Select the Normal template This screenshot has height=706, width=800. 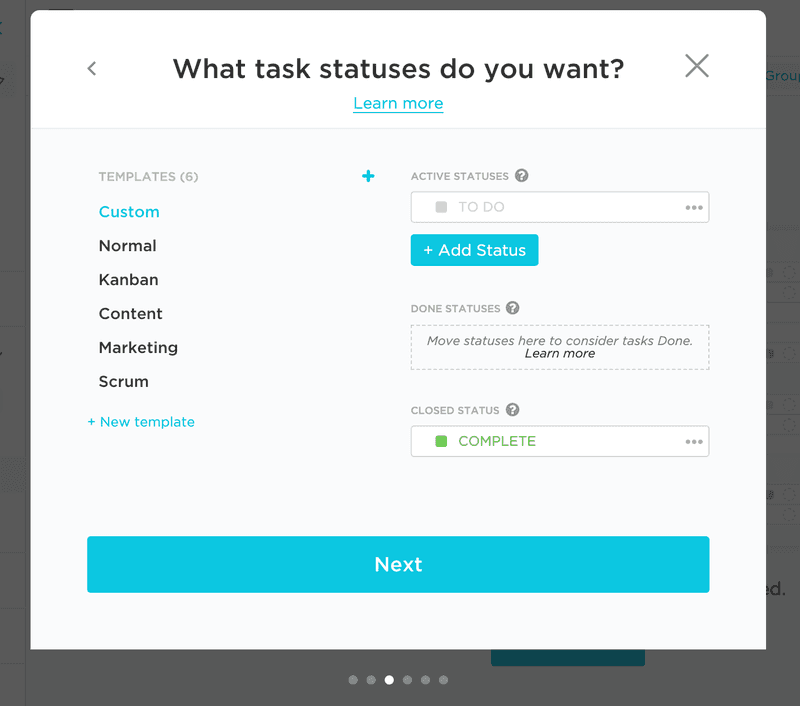(127, 245)
